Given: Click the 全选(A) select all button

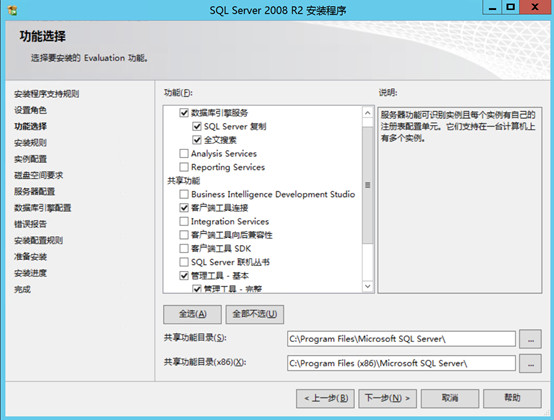Looking at the screenshot, I should click(x=192, y=314).
